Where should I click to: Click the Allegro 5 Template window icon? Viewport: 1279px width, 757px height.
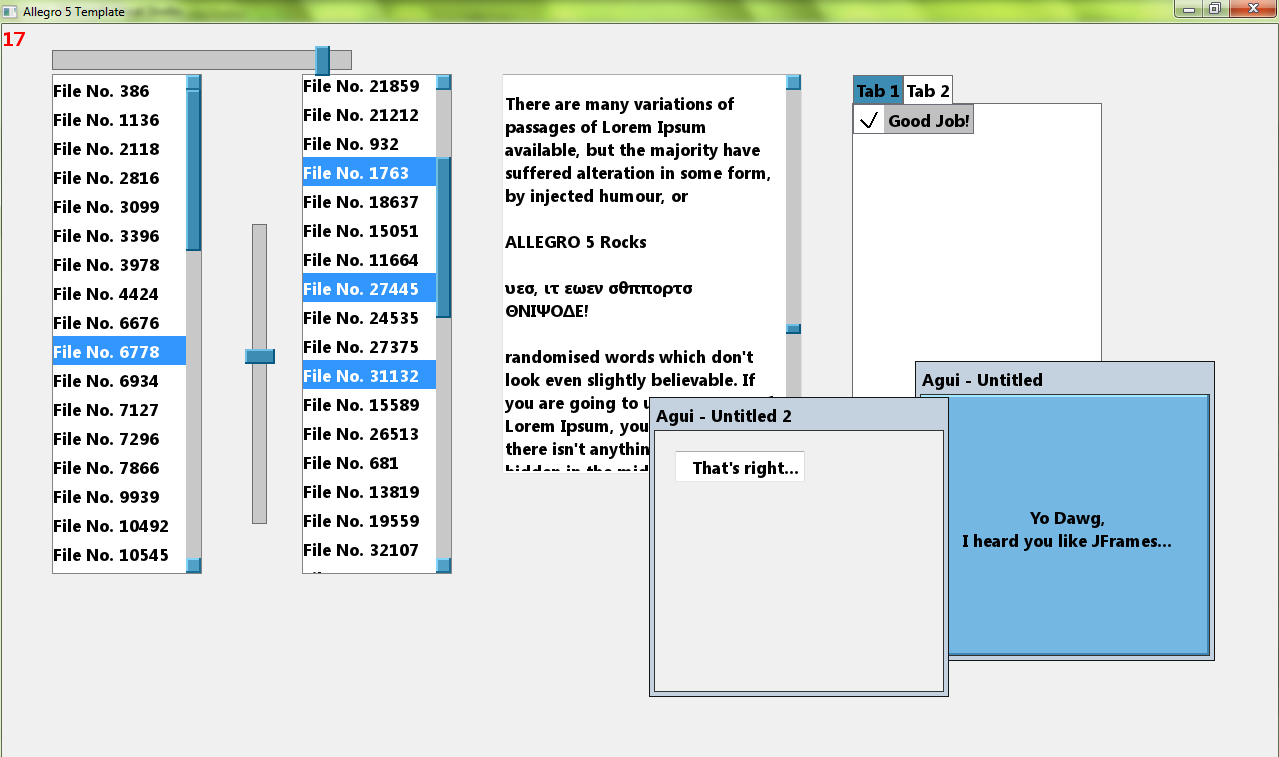pos(11,11)
